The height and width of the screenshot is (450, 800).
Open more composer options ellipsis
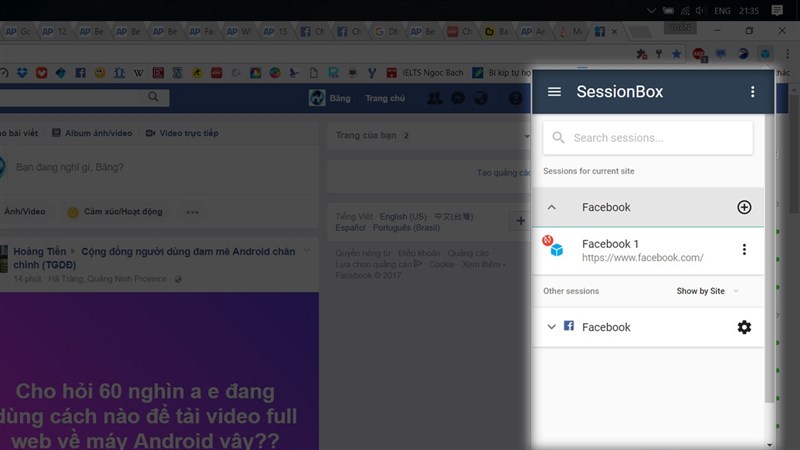pos(192,212)
